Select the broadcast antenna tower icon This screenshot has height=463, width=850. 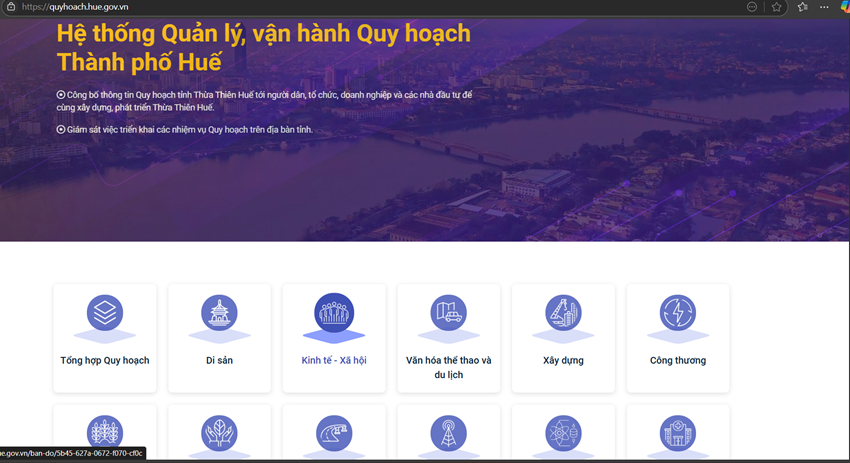pos(448,433)
